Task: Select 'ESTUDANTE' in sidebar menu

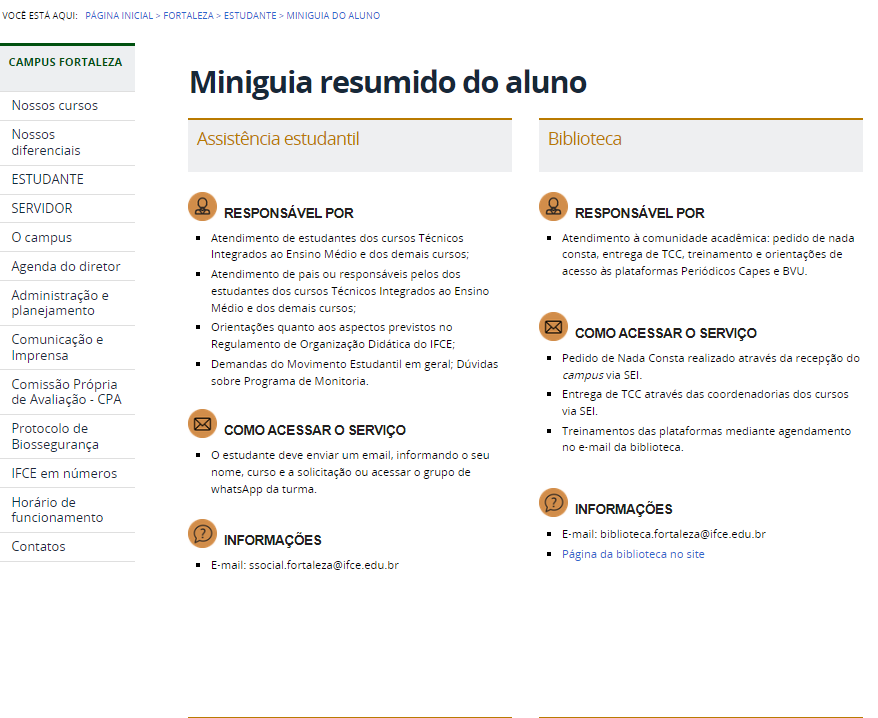Action: (x=48, y=180)
